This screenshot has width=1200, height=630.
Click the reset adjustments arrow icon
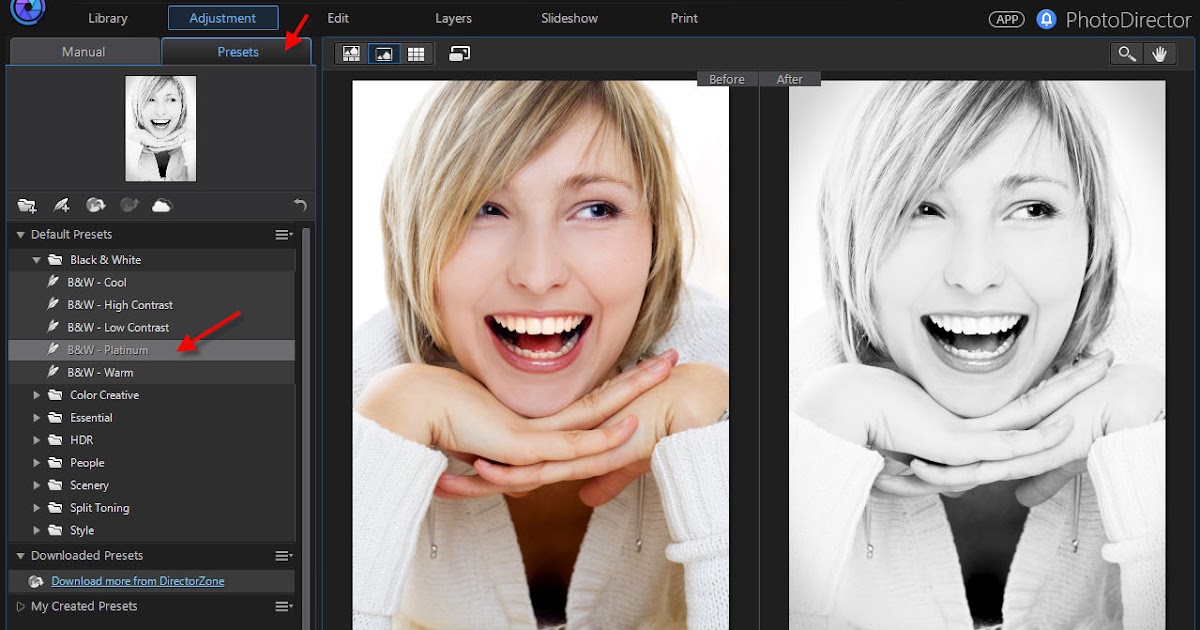[x=298, y=204]
